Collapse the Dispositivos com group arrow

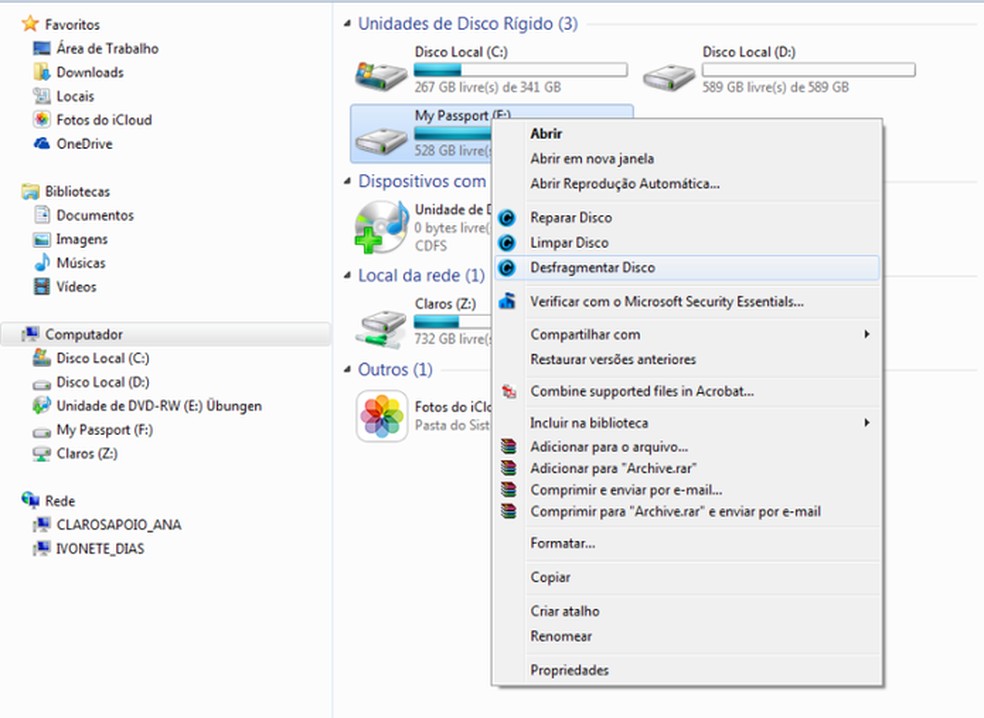point(347,181)
